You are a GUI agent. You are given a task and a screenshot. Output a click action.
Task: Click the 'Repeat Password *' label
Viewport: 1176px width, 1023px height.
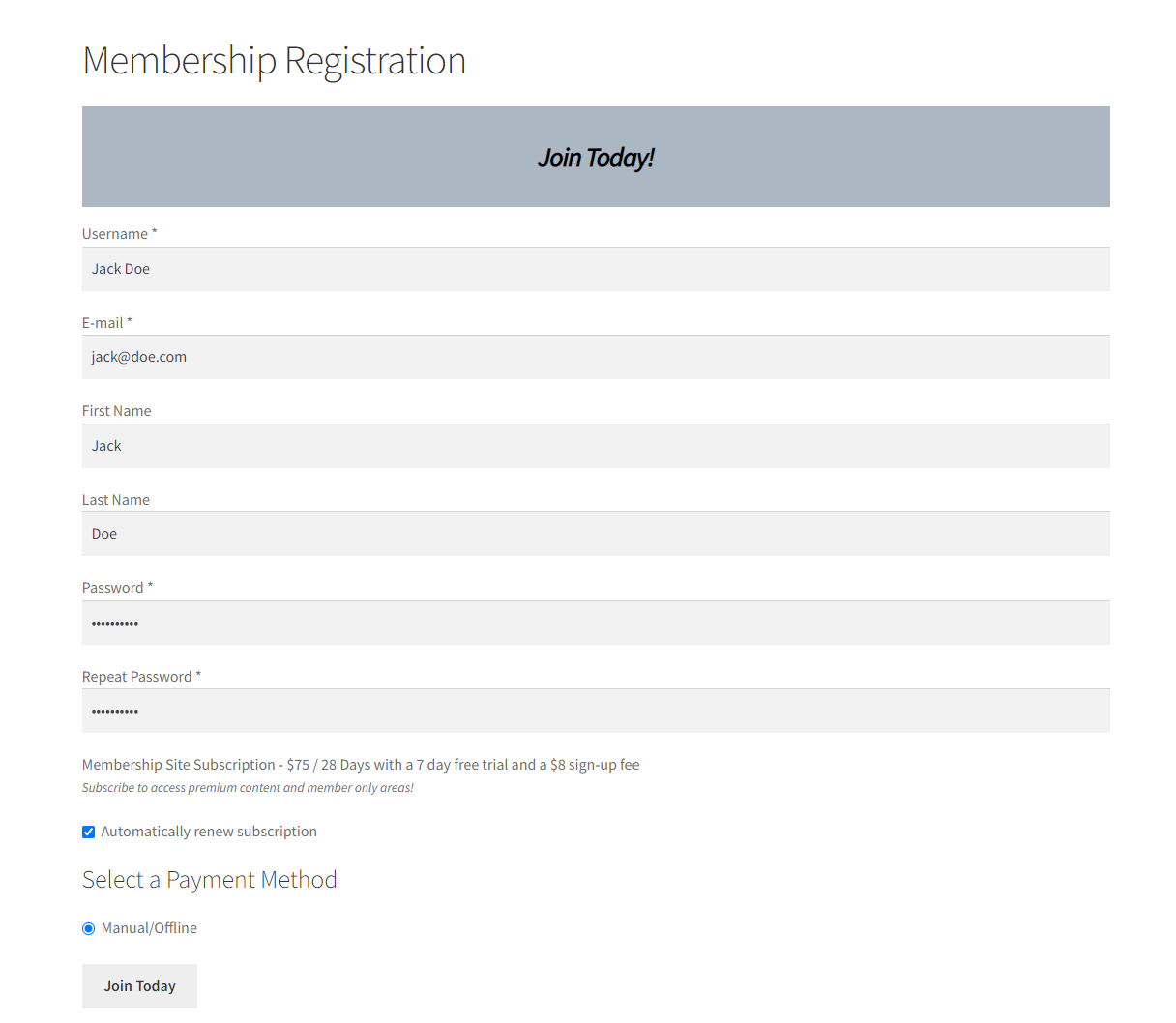[x=141, y=677]
